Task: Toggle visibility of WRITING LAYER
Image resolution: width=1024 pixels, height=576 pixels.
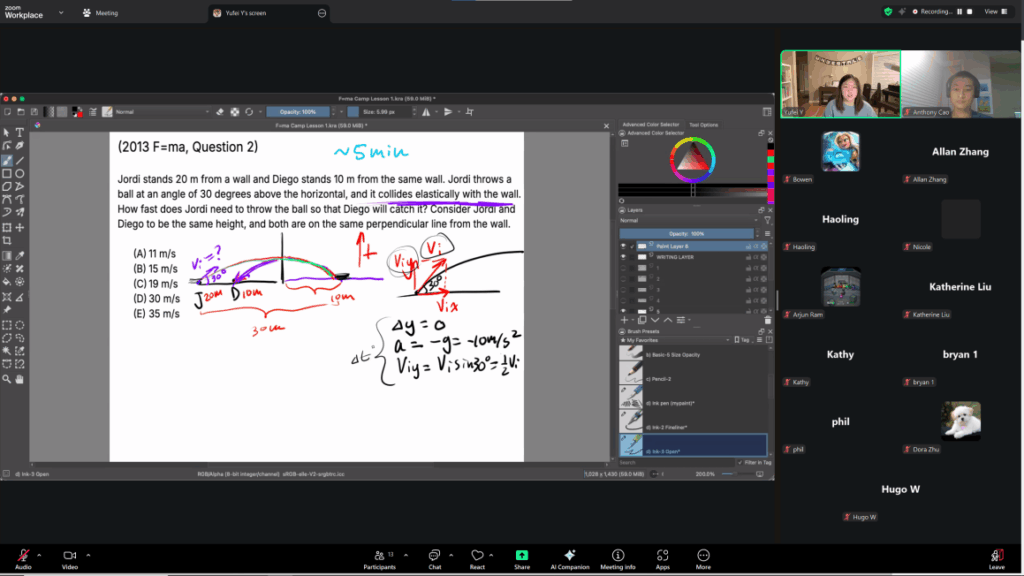Action: click(x=624, y=257)
